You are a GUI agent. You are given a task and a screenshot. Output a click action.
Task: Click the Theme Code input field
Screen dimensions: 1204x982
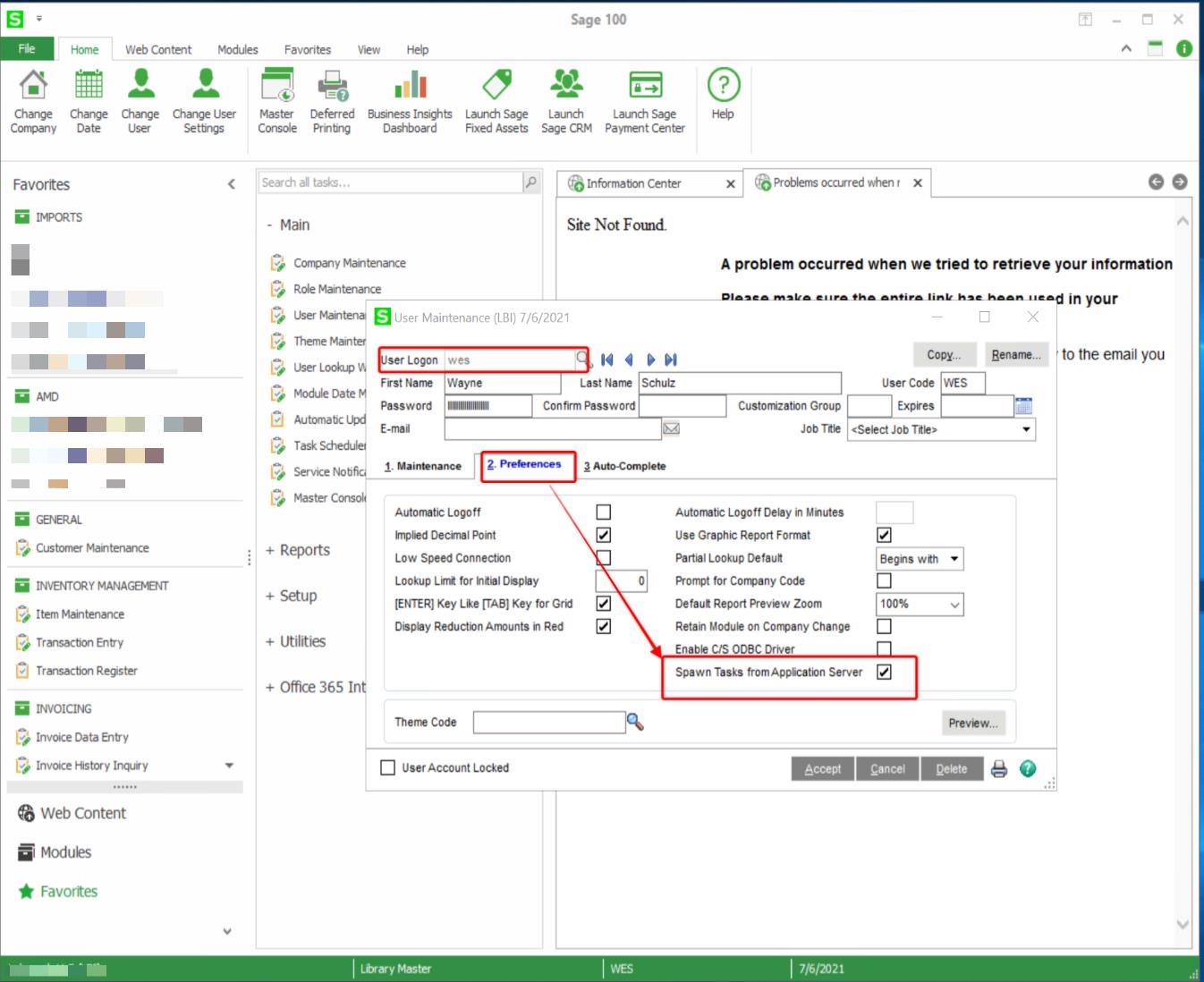click(549, 722)
